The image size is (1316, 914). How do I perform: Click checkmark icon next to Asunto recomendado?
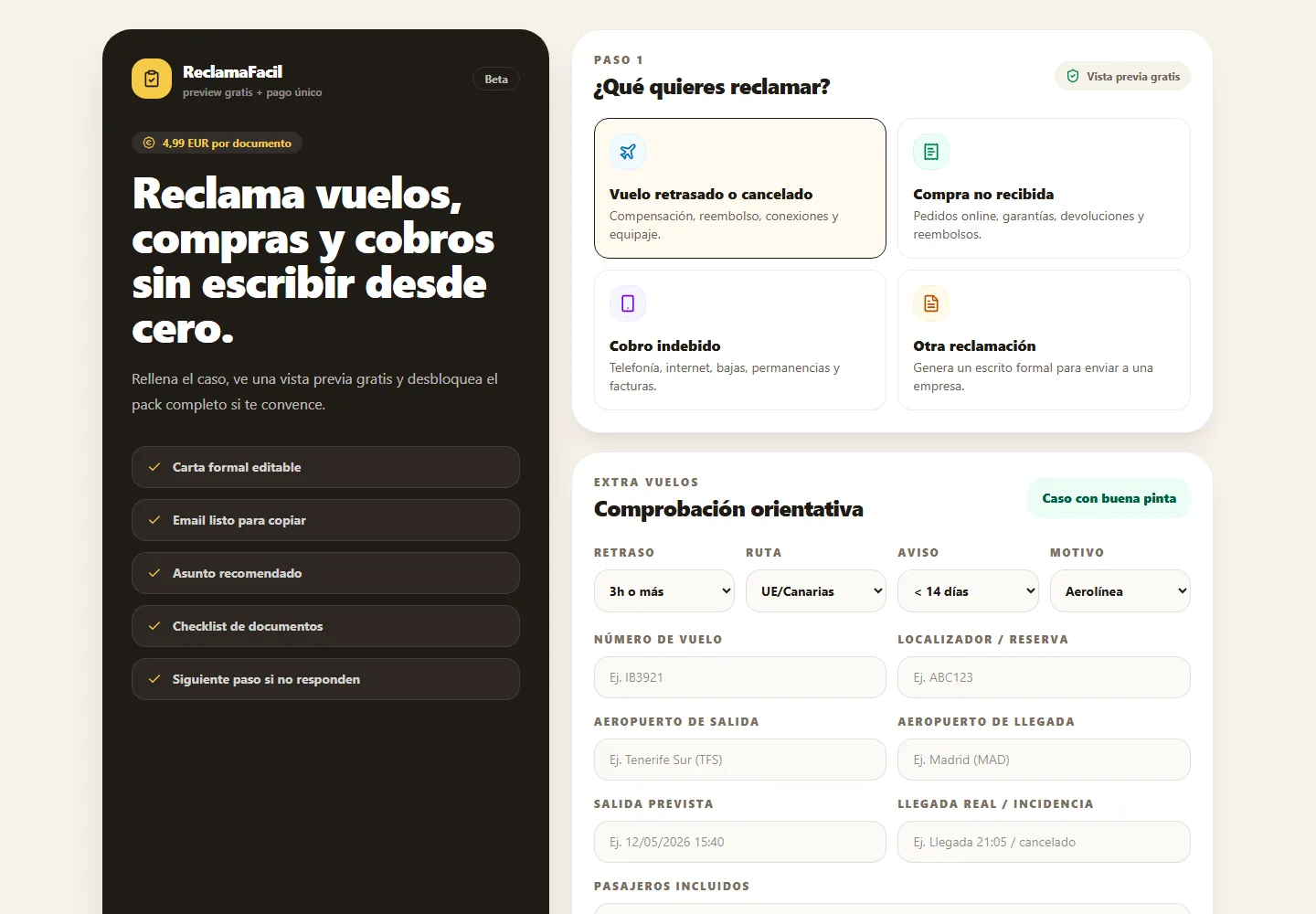pyautogui.click(x=154, y=573)
